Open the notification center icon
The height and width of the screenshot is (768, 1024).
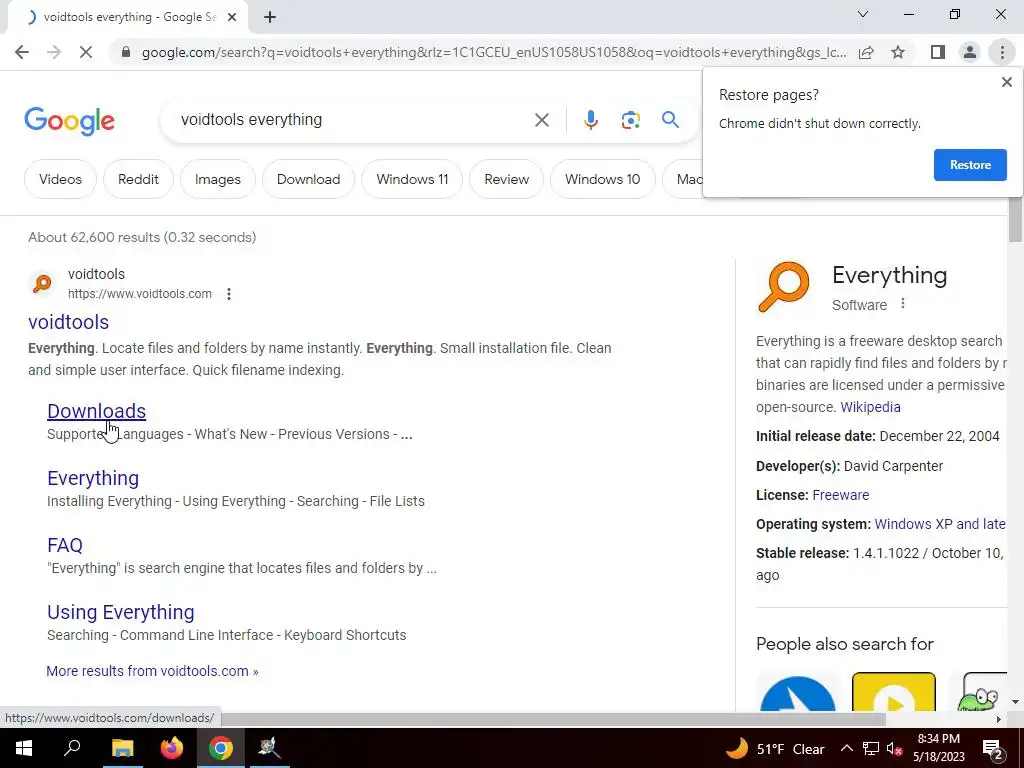click(x=993, y=748)
